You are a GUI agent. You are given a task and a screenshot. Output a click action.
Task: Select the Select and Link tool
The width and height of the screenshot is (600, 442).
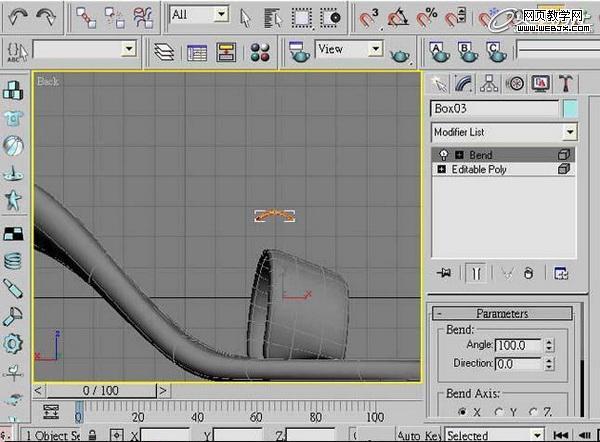pos(86,18)
